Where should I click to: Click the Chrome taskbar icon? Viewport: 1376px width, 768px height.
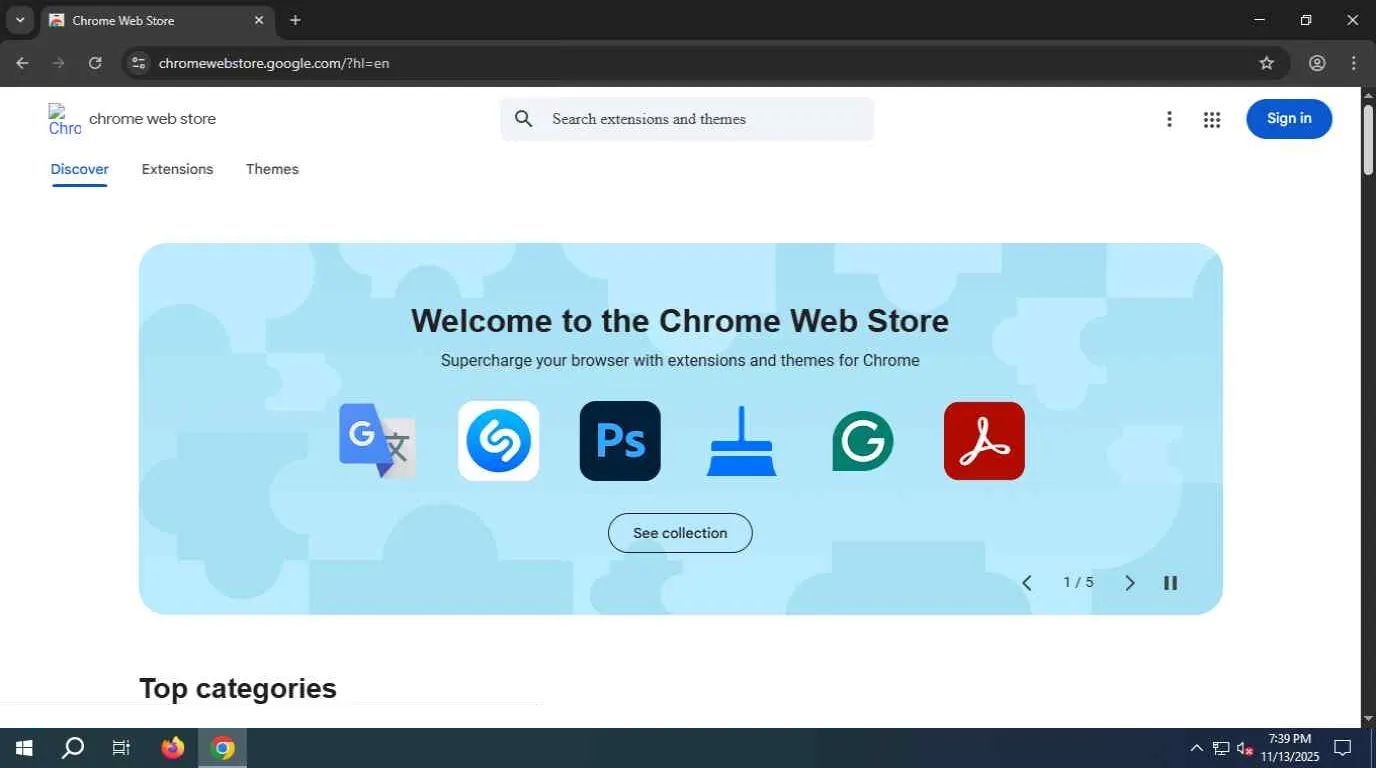(223, 748)
